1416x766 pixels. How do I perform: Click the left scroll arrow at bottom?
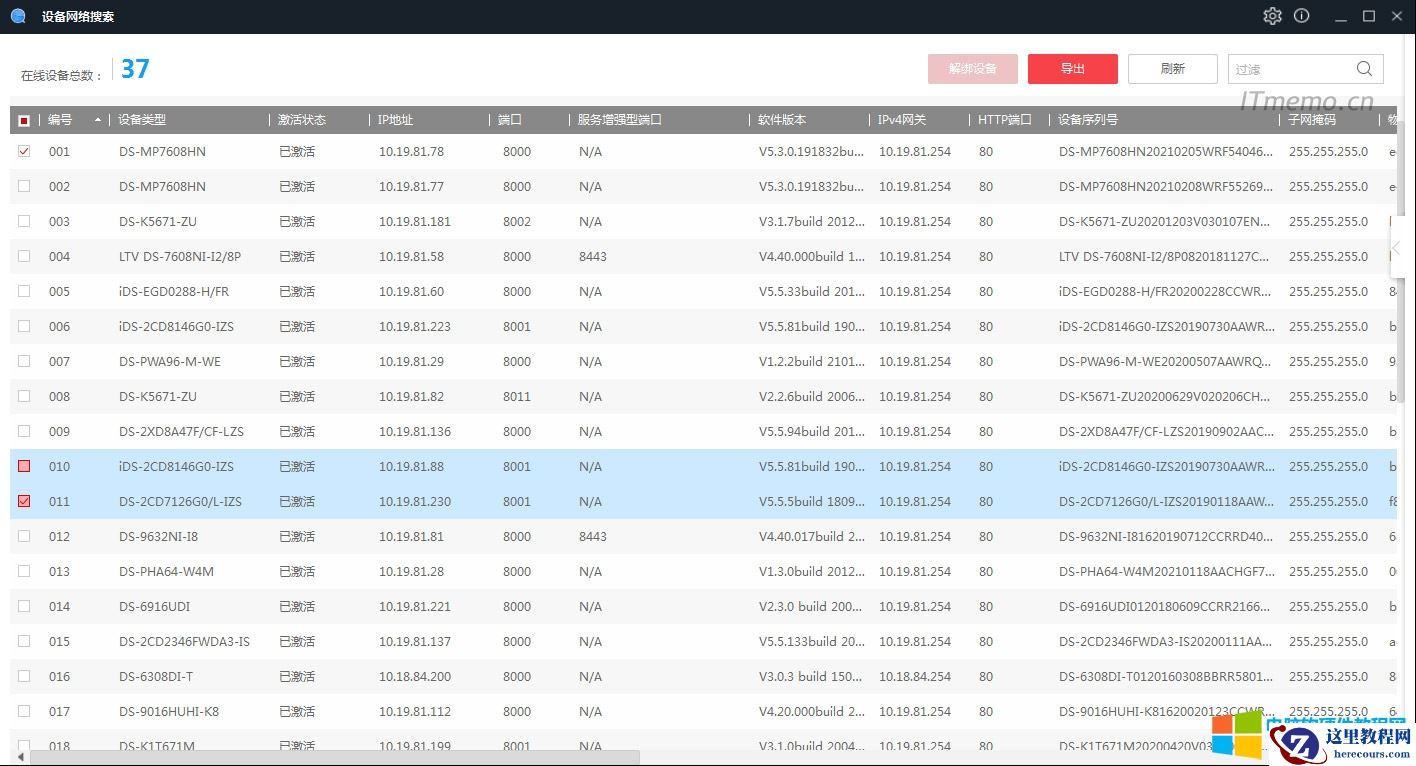pos(21,757)
